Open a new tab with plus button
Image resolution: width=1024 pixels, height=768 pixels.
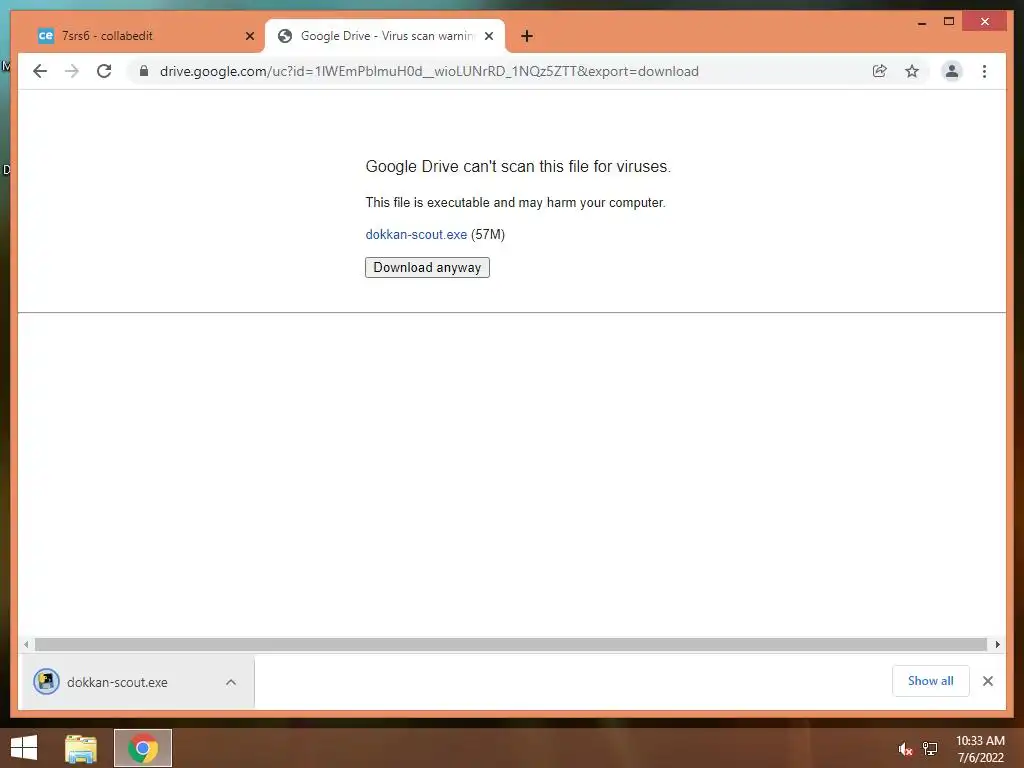[x=527, y=36]
